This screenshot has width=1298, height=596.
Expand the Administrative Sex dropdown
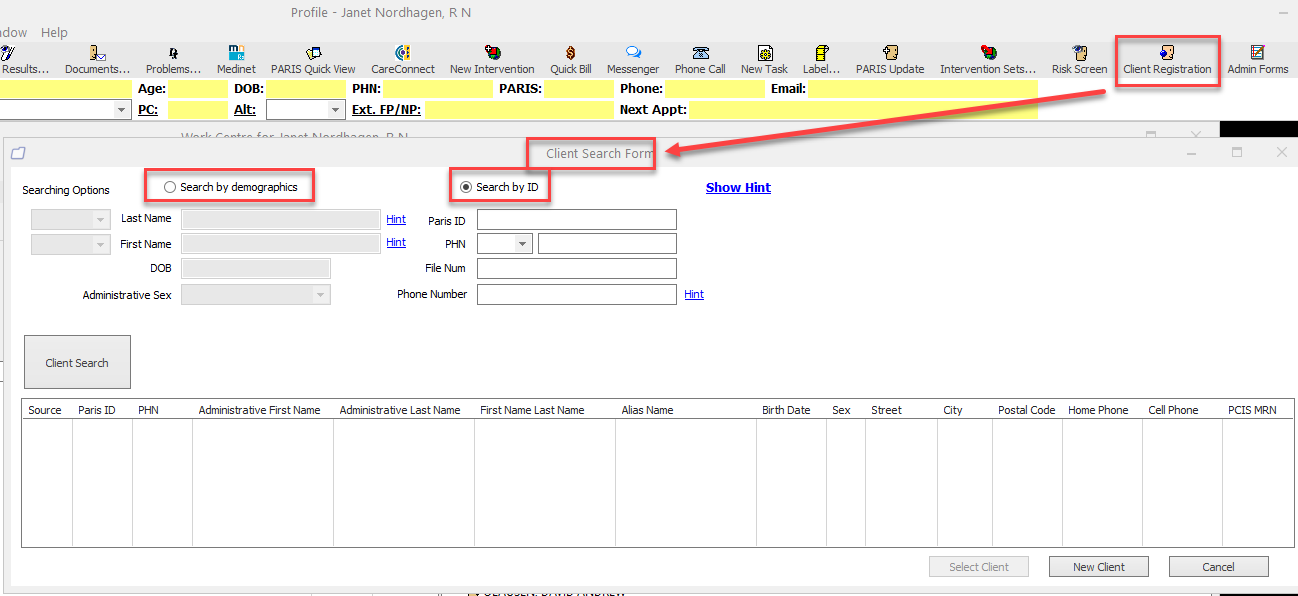coord(318,294)
